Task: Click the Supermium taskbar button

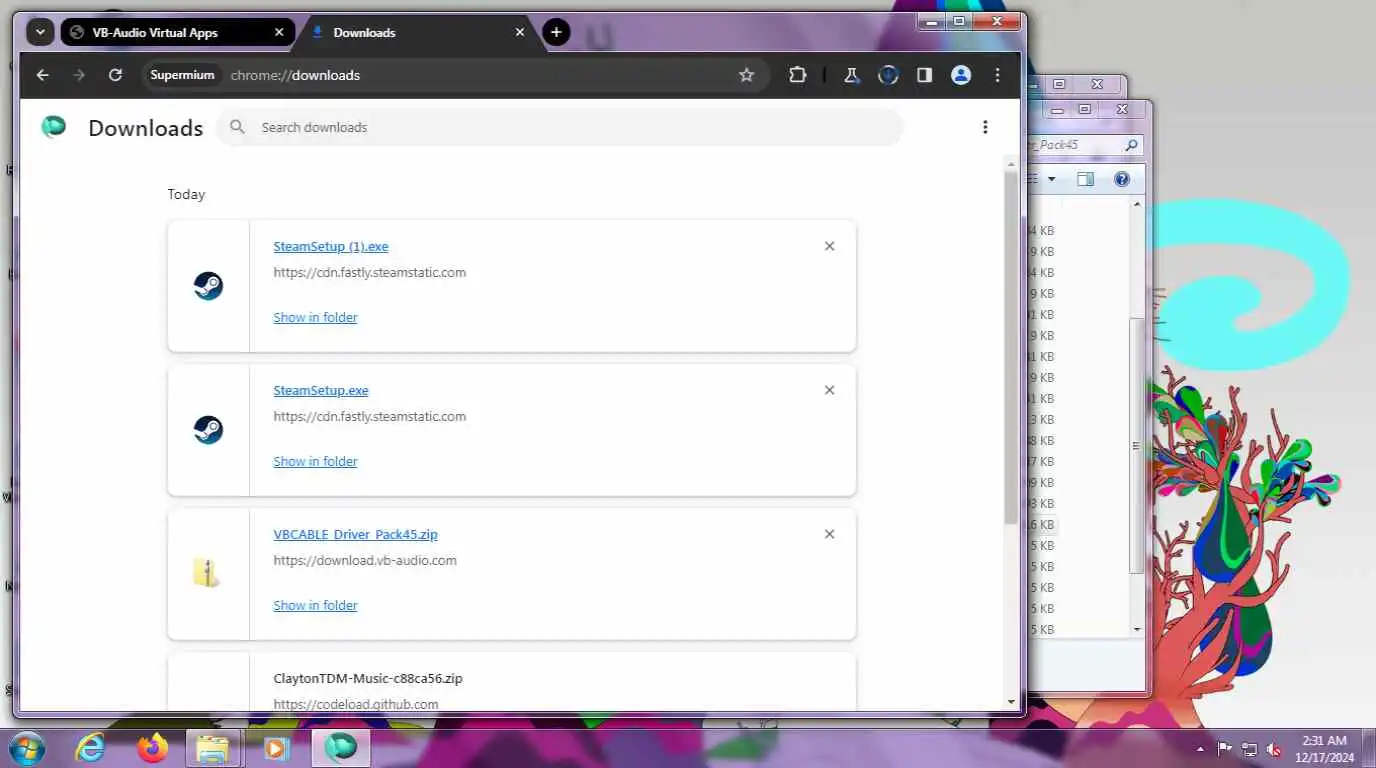Action: [341, 748]
